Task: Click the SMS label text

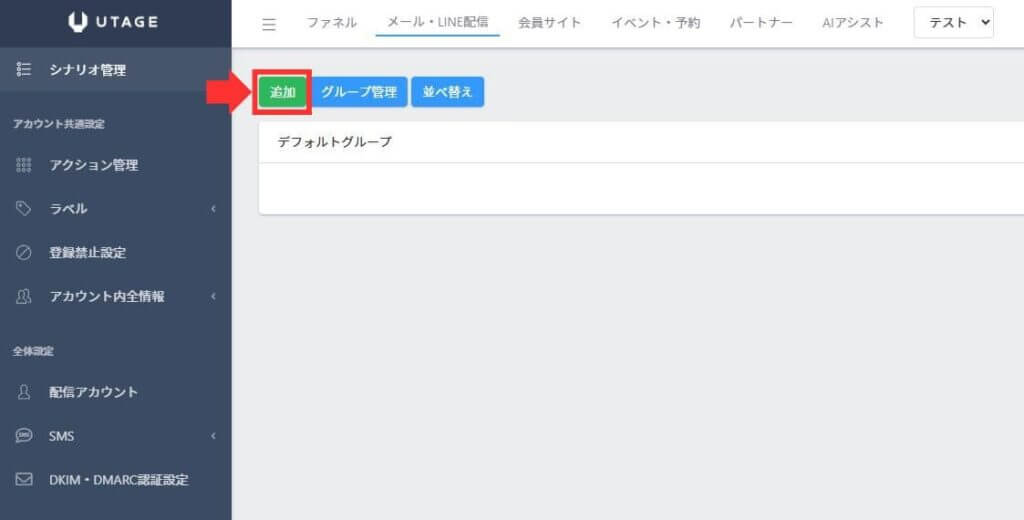Action: pyautogui.click(x=61, y=436)
